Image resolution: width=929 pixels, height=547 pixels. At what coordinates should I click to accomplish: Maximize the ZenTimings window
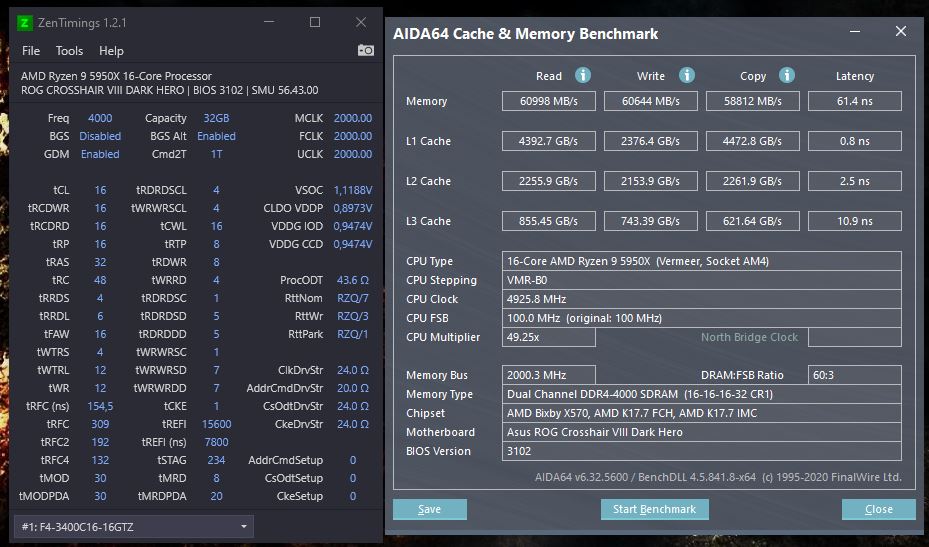(x=315, y=22)
